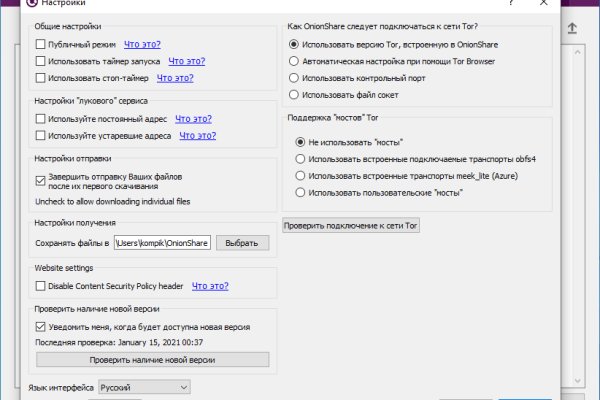Click Проверить подключение к сети Tor button

point(351,225)
